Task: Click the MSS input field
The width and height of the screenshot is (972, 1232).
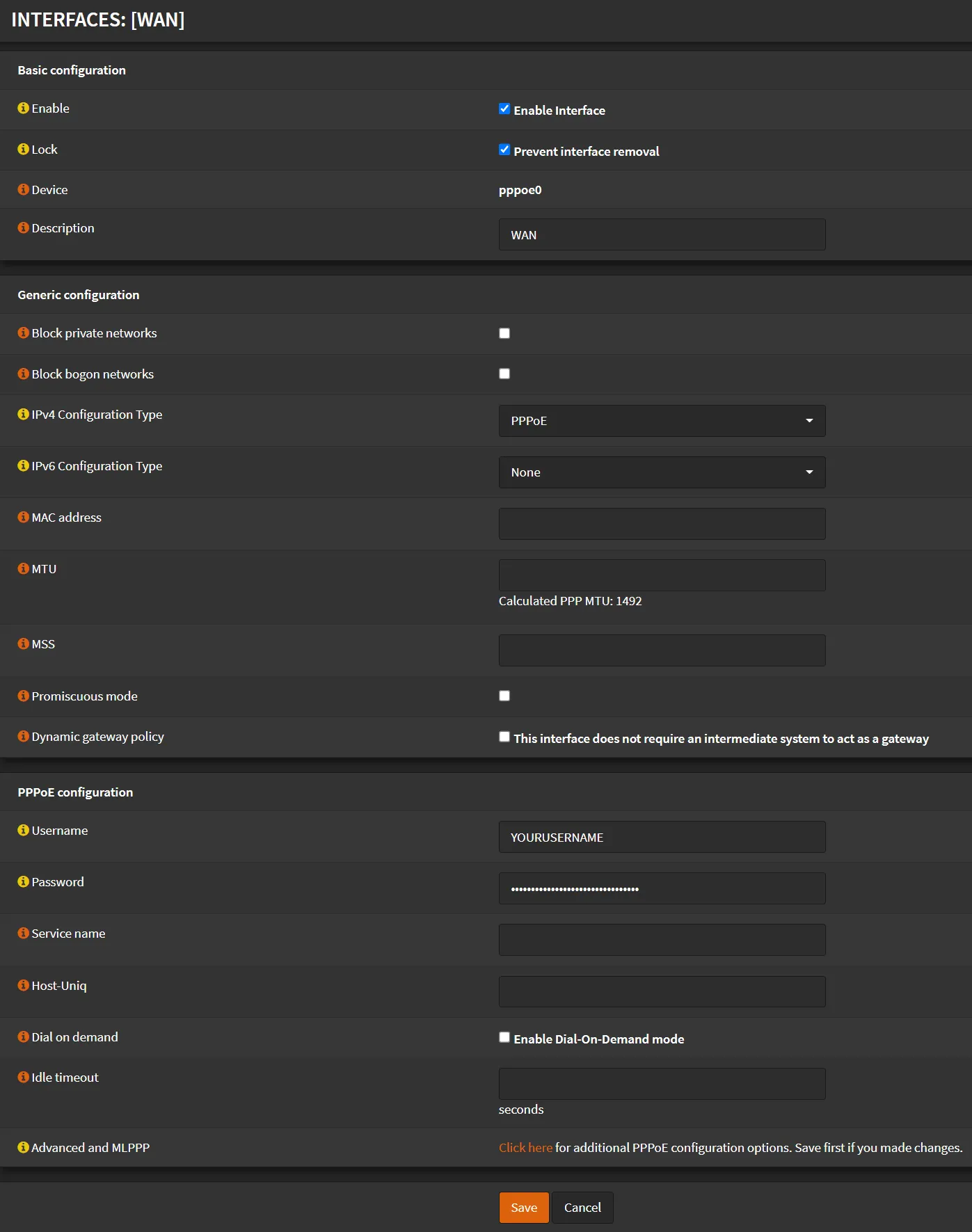Action: [x=662, y=650]
